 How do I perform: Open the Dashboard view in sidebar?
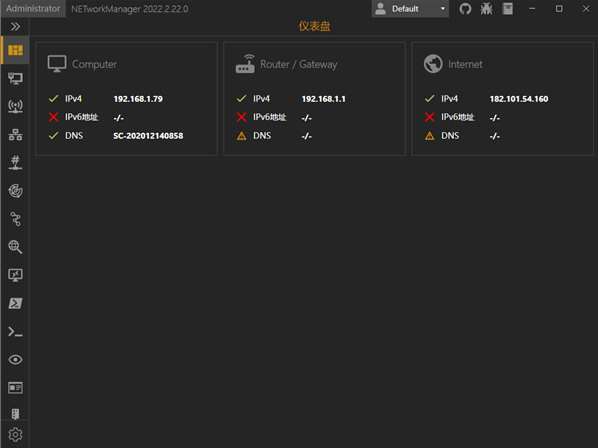[x=15, y=50]
